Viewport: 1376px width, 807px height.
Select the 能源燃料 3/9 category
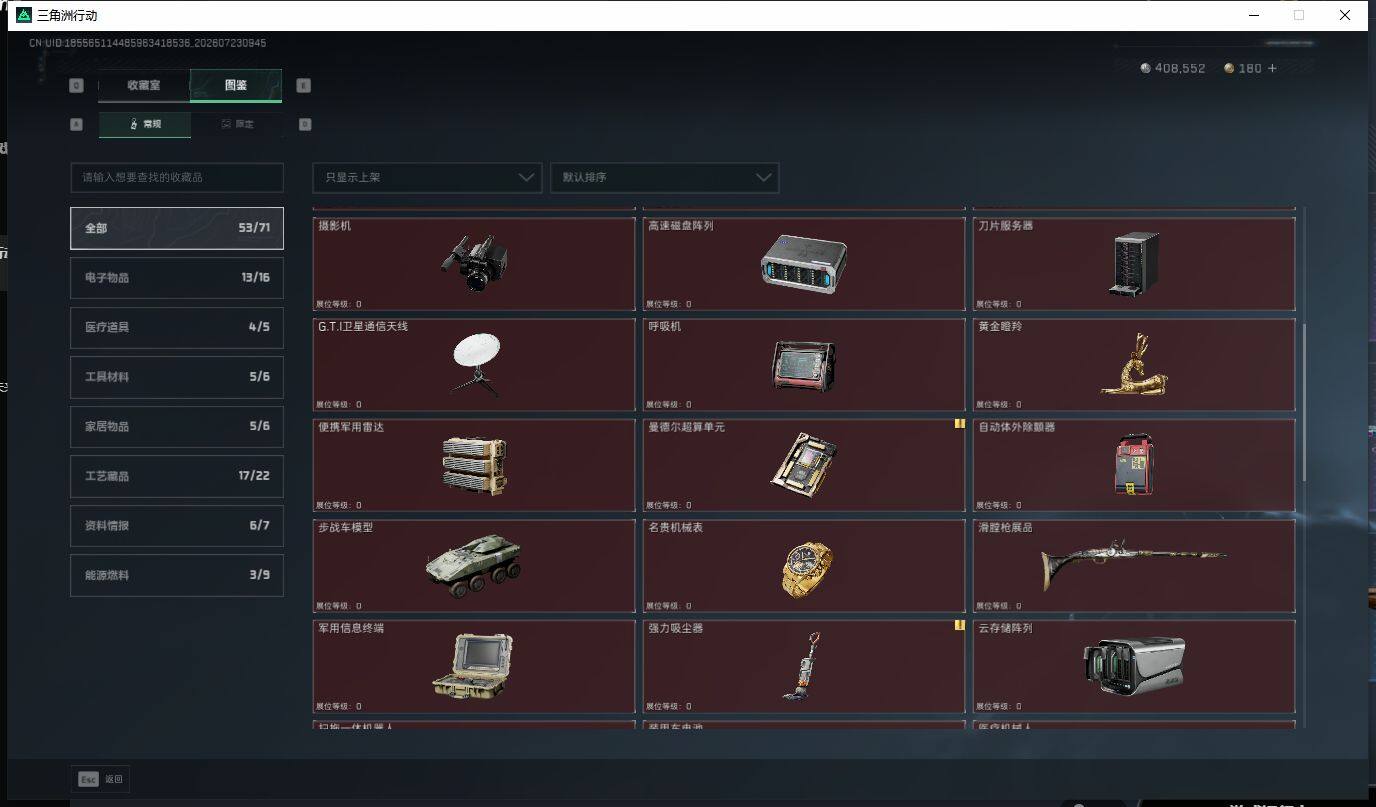(x=177, y=575)
